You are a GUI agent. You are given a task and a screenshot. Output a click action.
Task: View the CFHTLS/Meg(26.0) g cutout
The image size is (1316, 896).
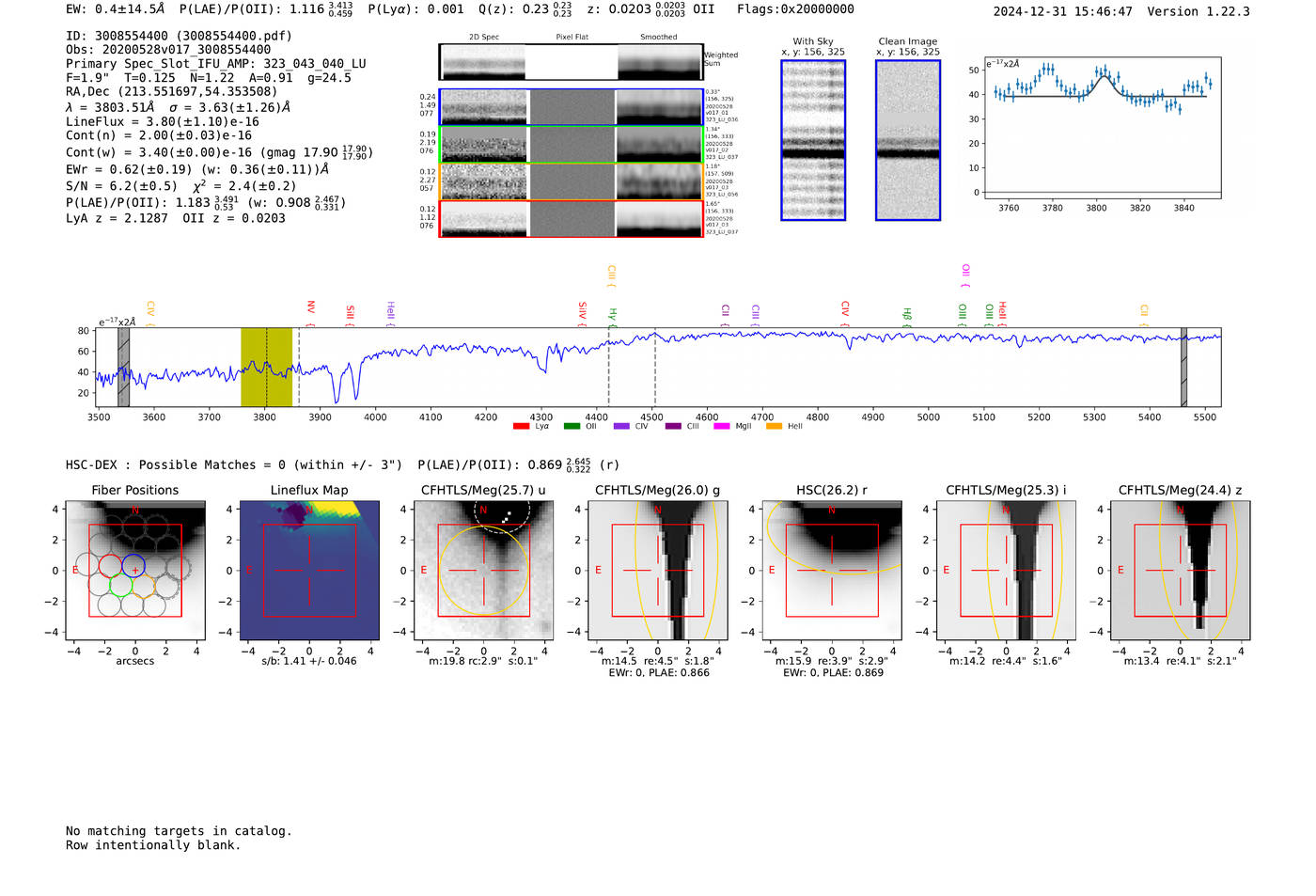[x=657, y=571]
